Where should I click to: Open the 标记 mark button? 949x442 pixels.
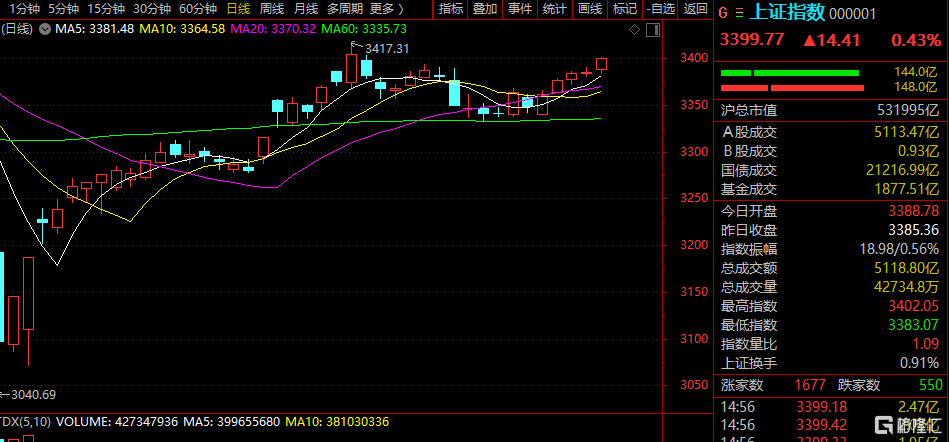tap(624, 9)
